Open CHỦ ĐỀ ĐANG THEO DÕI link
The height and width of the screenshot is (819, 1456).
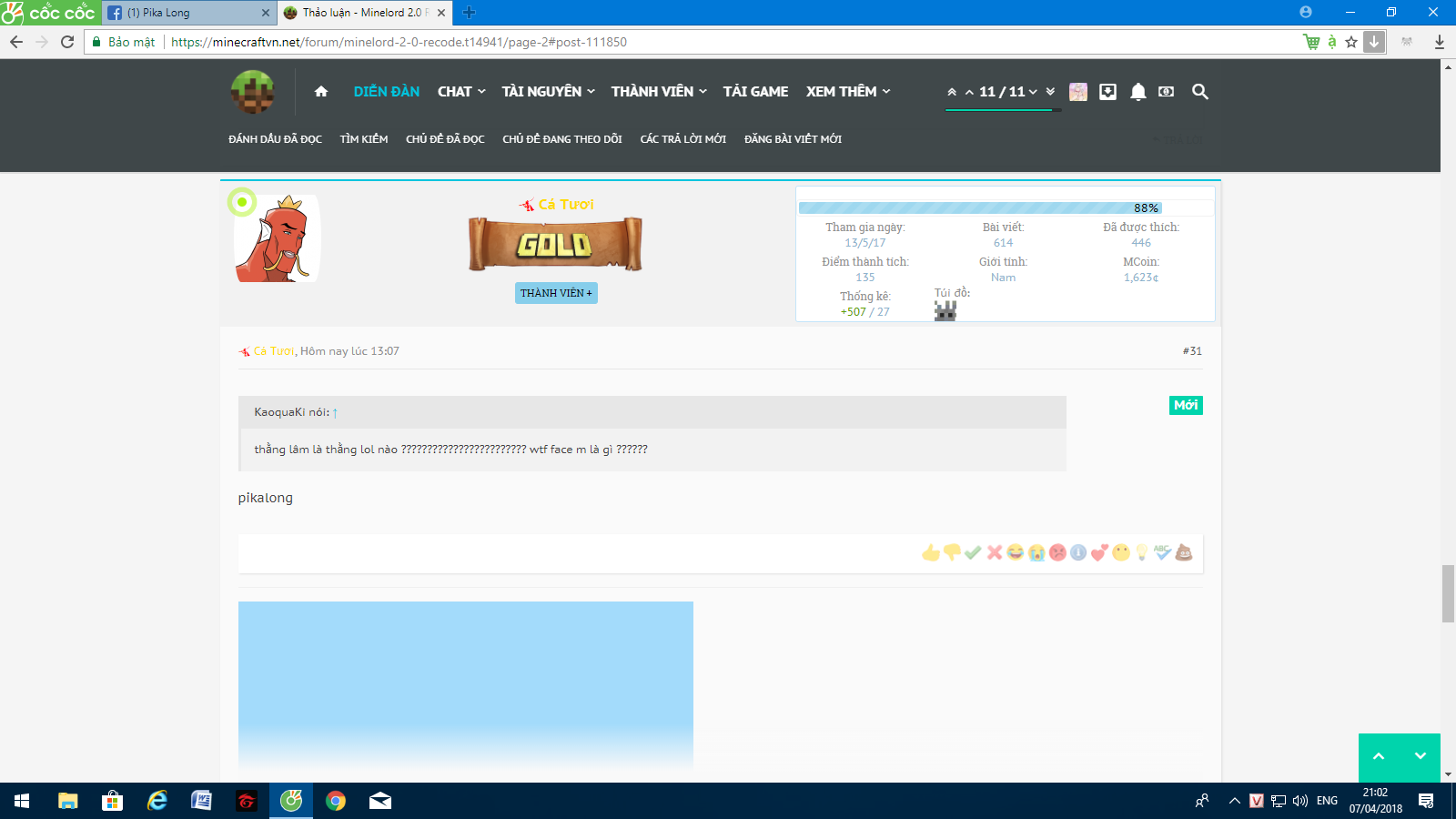562,139
